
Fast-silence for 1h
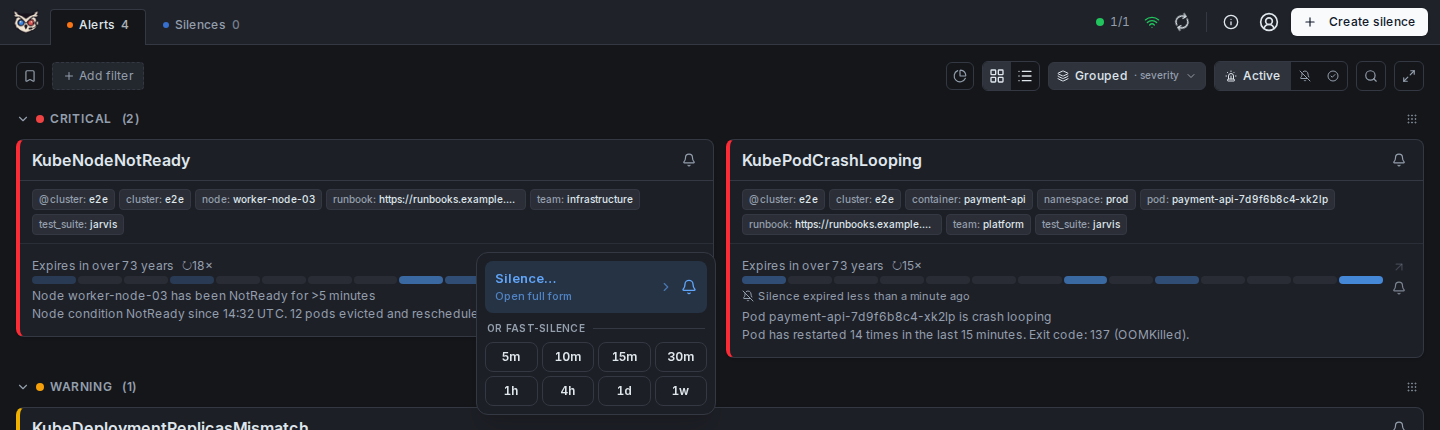[511, 391]
